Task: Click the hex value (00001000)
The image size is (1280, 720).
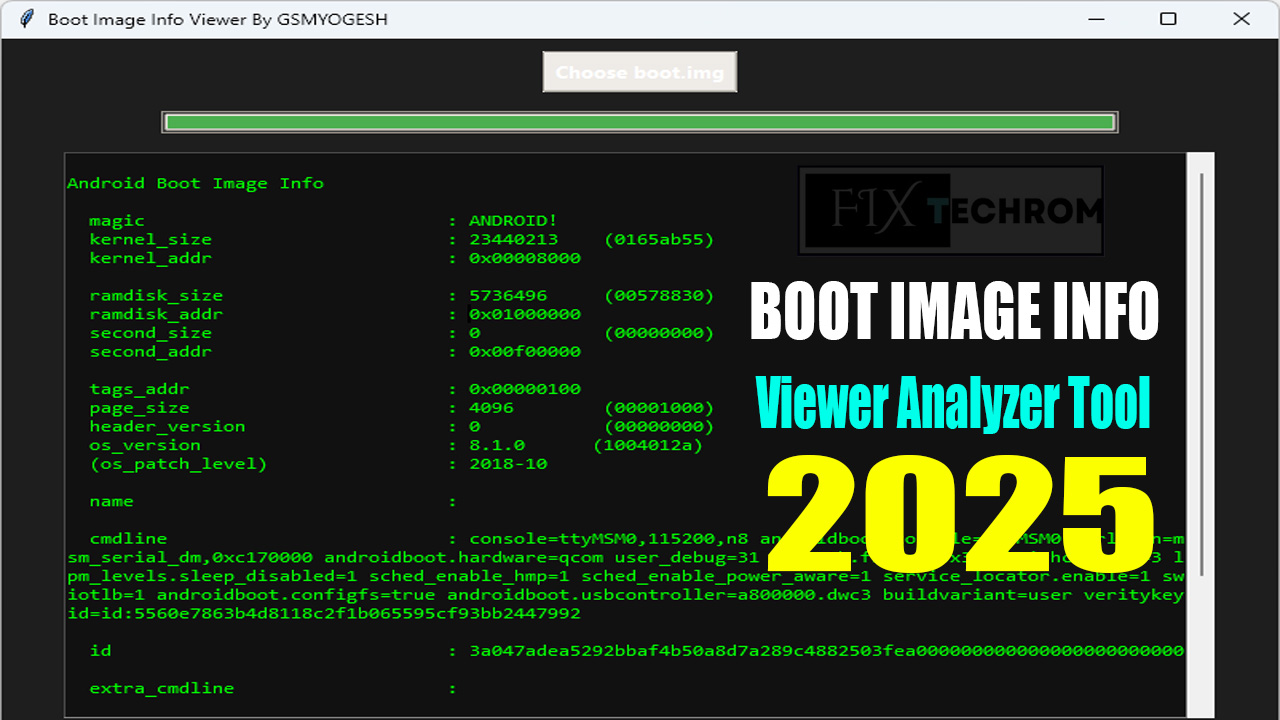Action: 659,408
